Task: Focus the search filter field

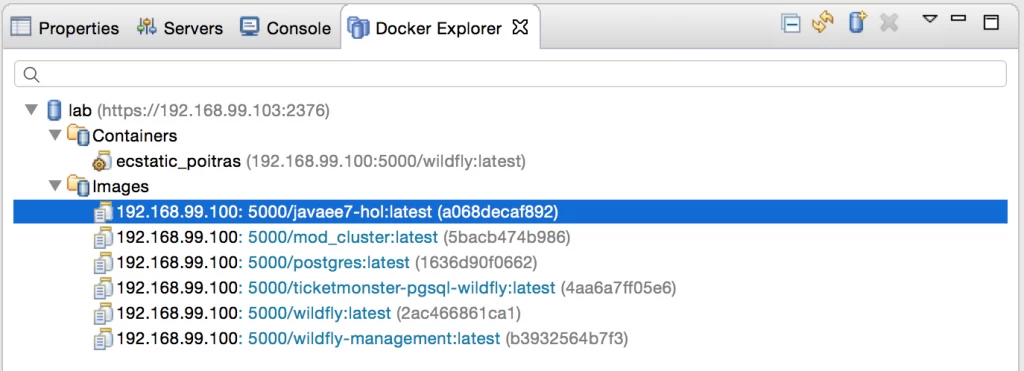Action: pyautogui.click(x=510, y=74)
